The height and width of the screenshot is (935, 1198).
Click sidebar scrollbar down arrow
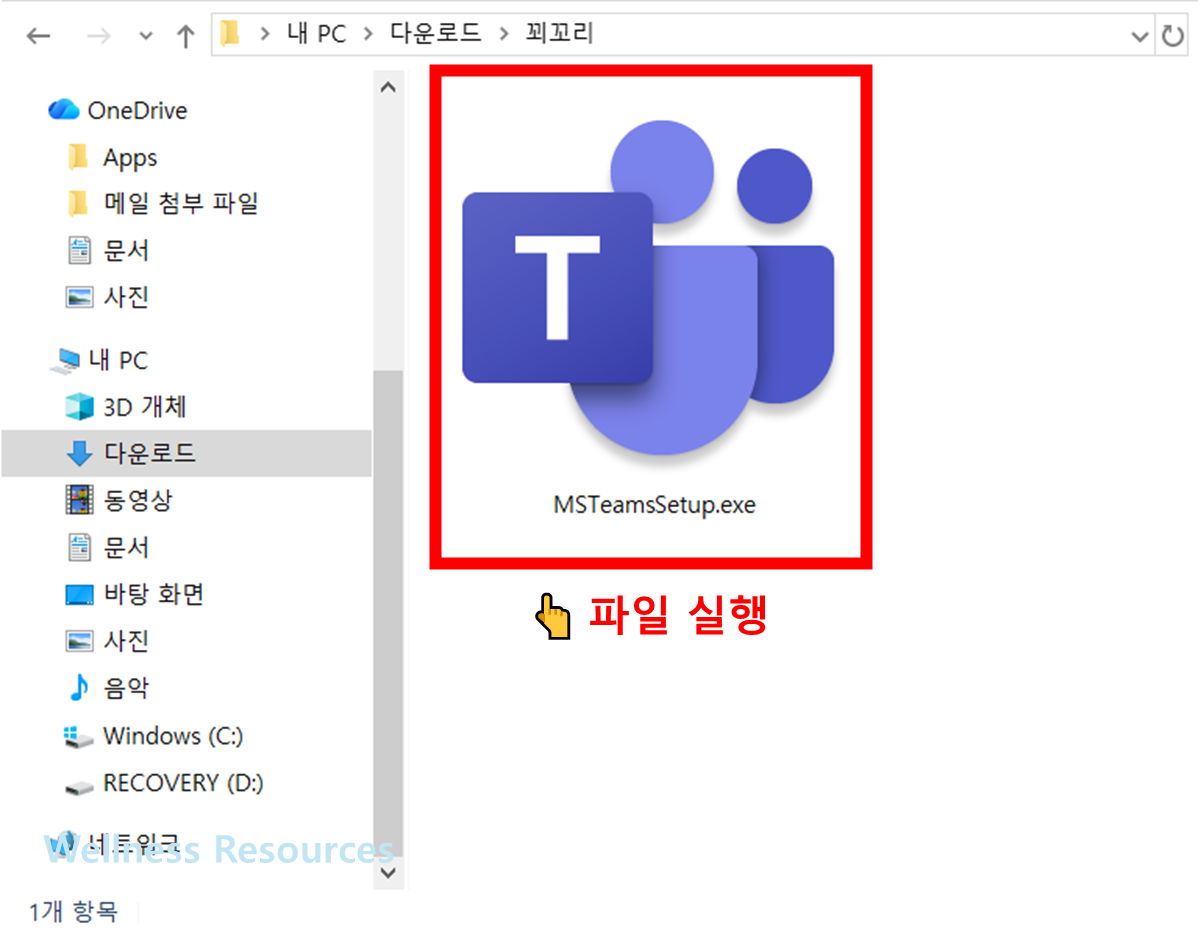pyautogui.click(x=388, y=872)
